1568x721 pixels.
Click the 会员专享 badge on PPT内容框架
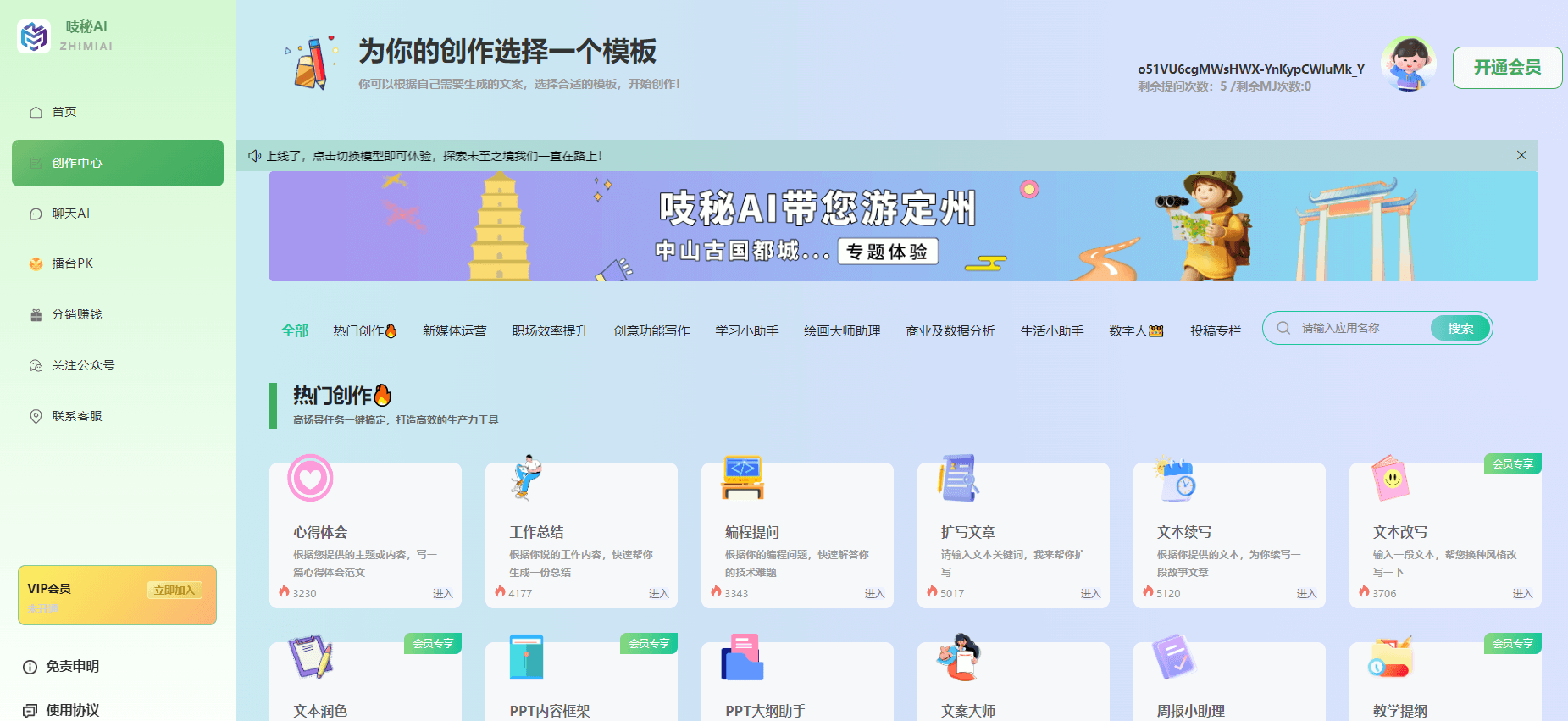649,643
